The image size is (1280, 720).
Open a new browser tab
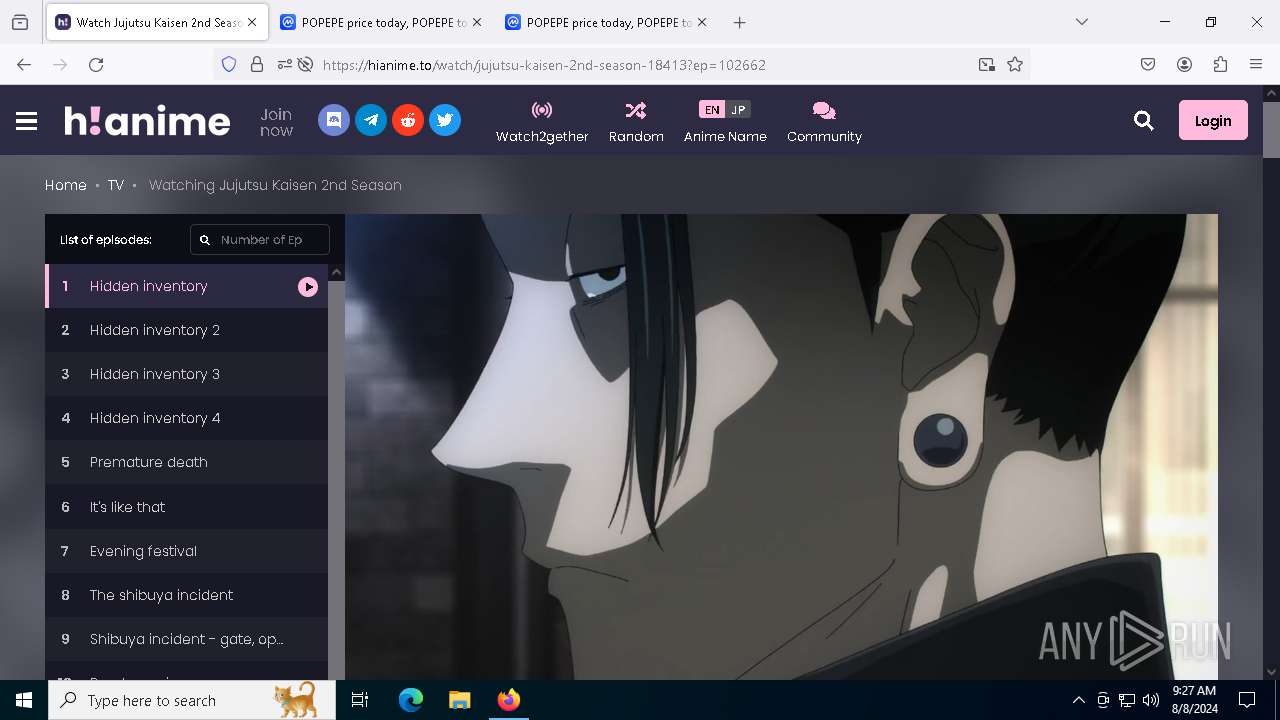point(739,22)
